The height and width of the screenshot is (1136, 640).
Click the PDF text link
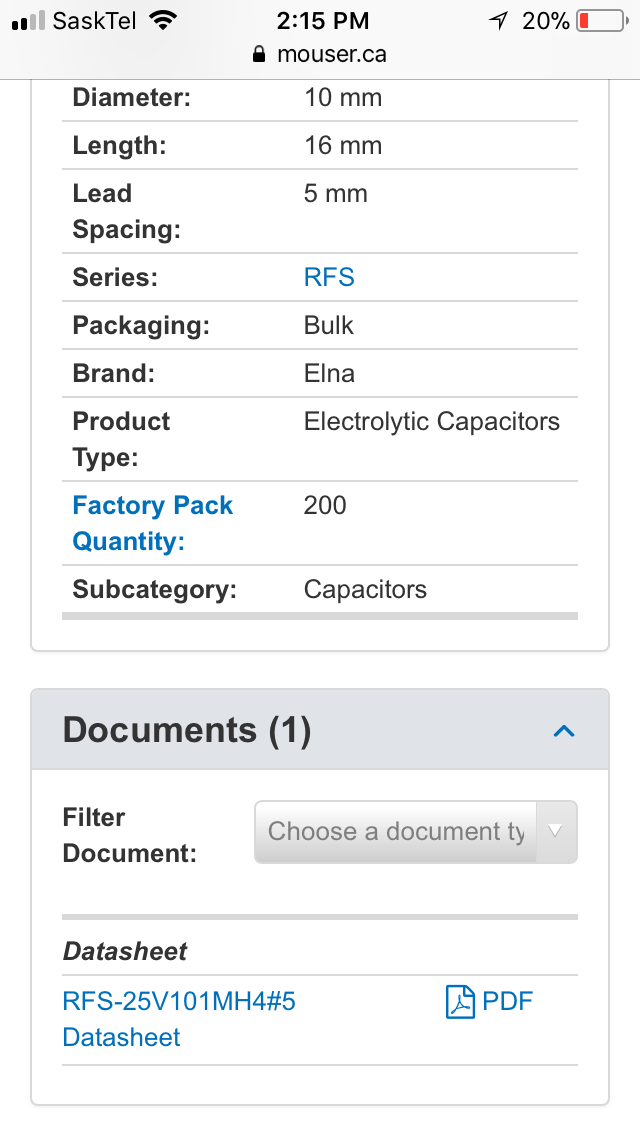(507, 1001)
